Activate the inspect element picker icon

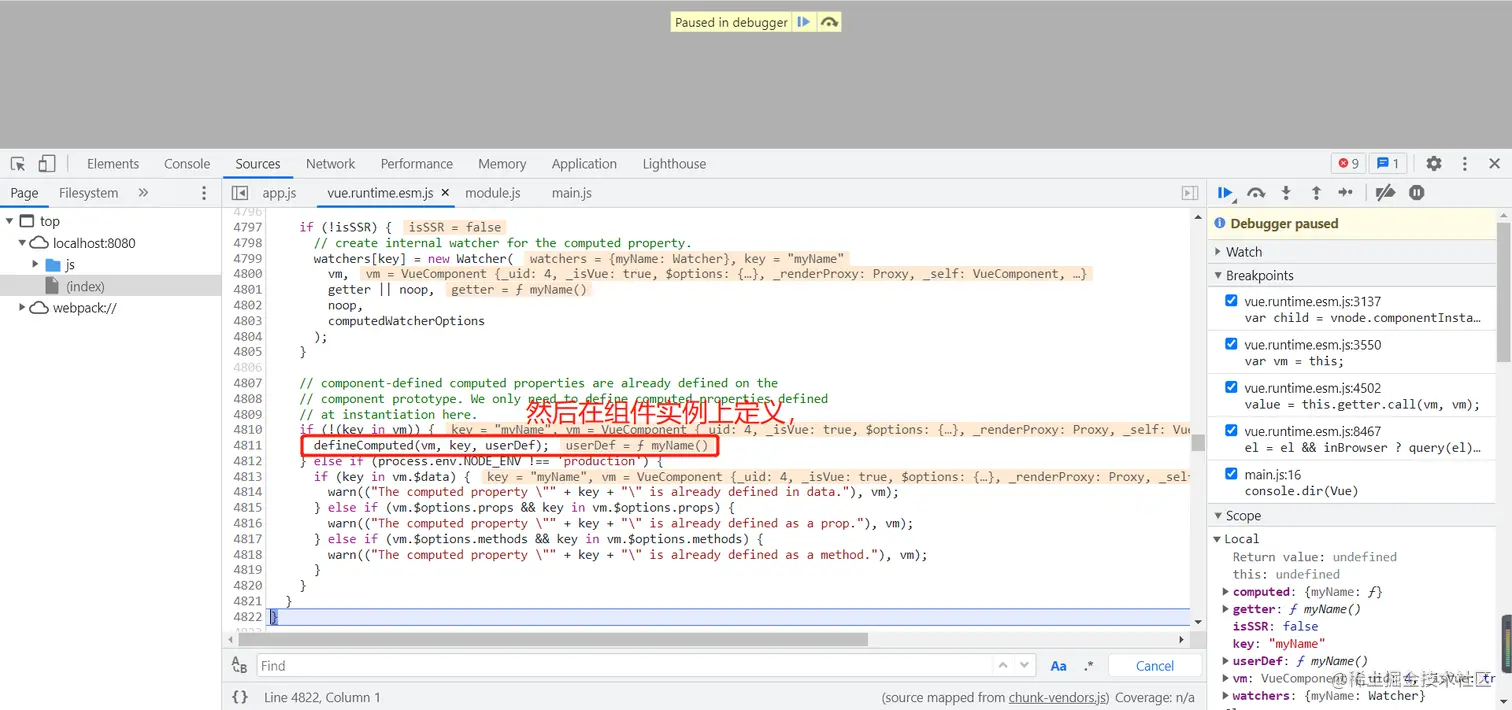(18, 163)
